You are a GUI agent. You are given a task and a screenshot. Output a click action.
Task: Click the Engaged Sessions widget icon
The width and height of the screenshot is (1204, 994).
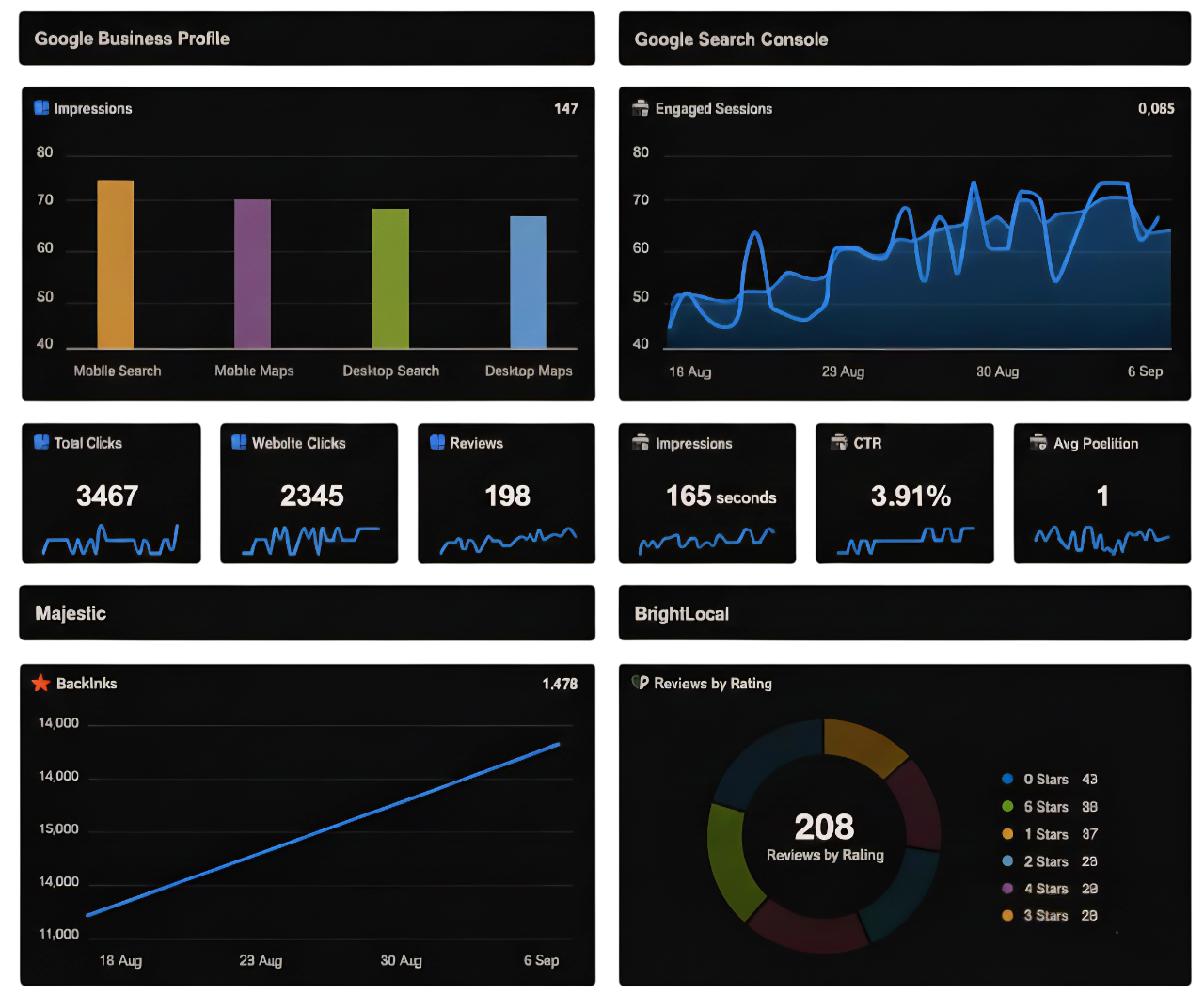[641, 108]
